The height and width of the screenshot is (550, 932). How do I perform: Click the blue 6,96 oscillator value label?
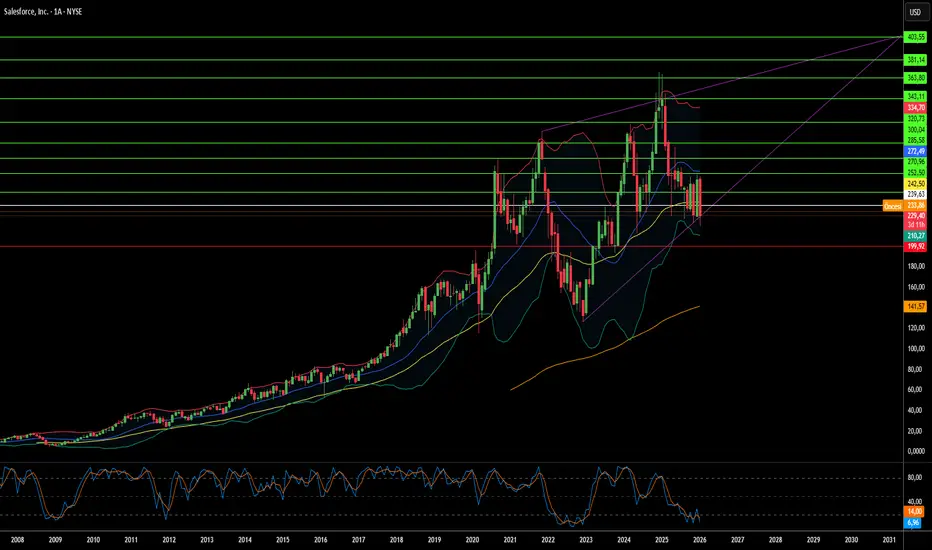914,521
